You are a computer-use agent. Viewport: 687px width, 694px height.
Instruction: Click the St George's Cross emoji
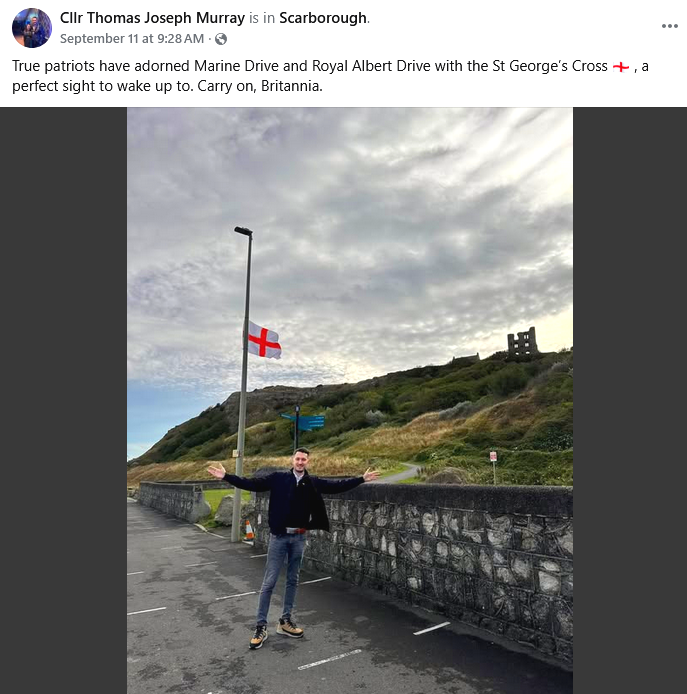tap(621, 67)
